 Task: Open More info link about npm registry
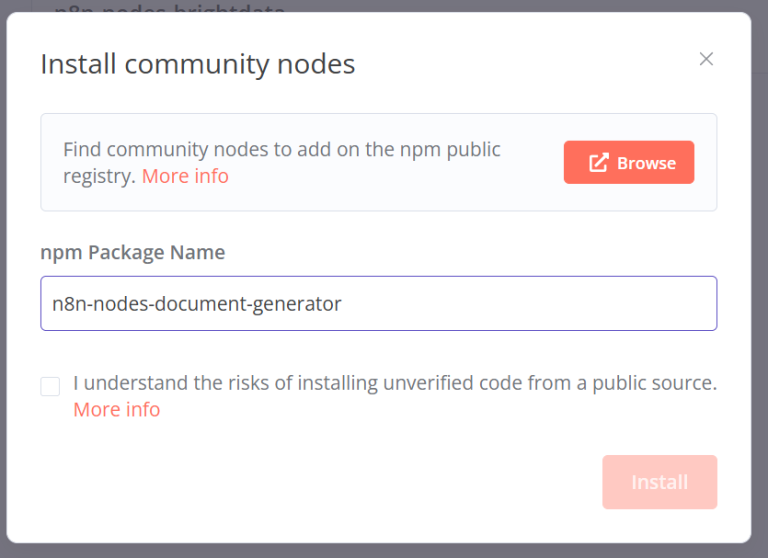point(185,176)
